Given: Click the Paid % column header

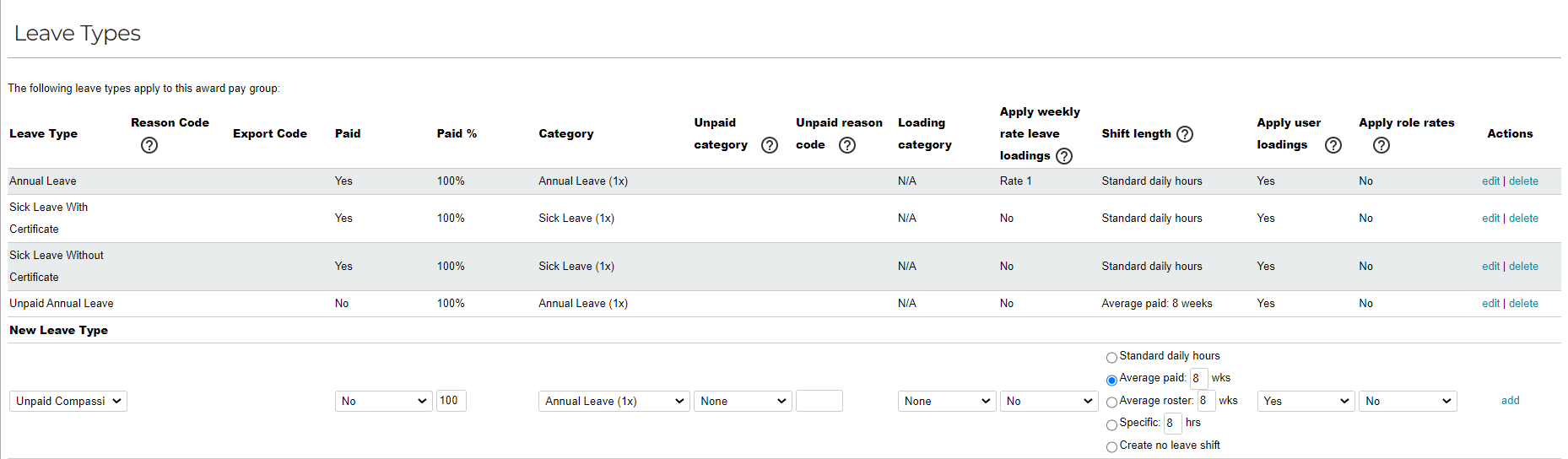Looking at the screenshot, I should pyautogui.click(x=457, y=134).
